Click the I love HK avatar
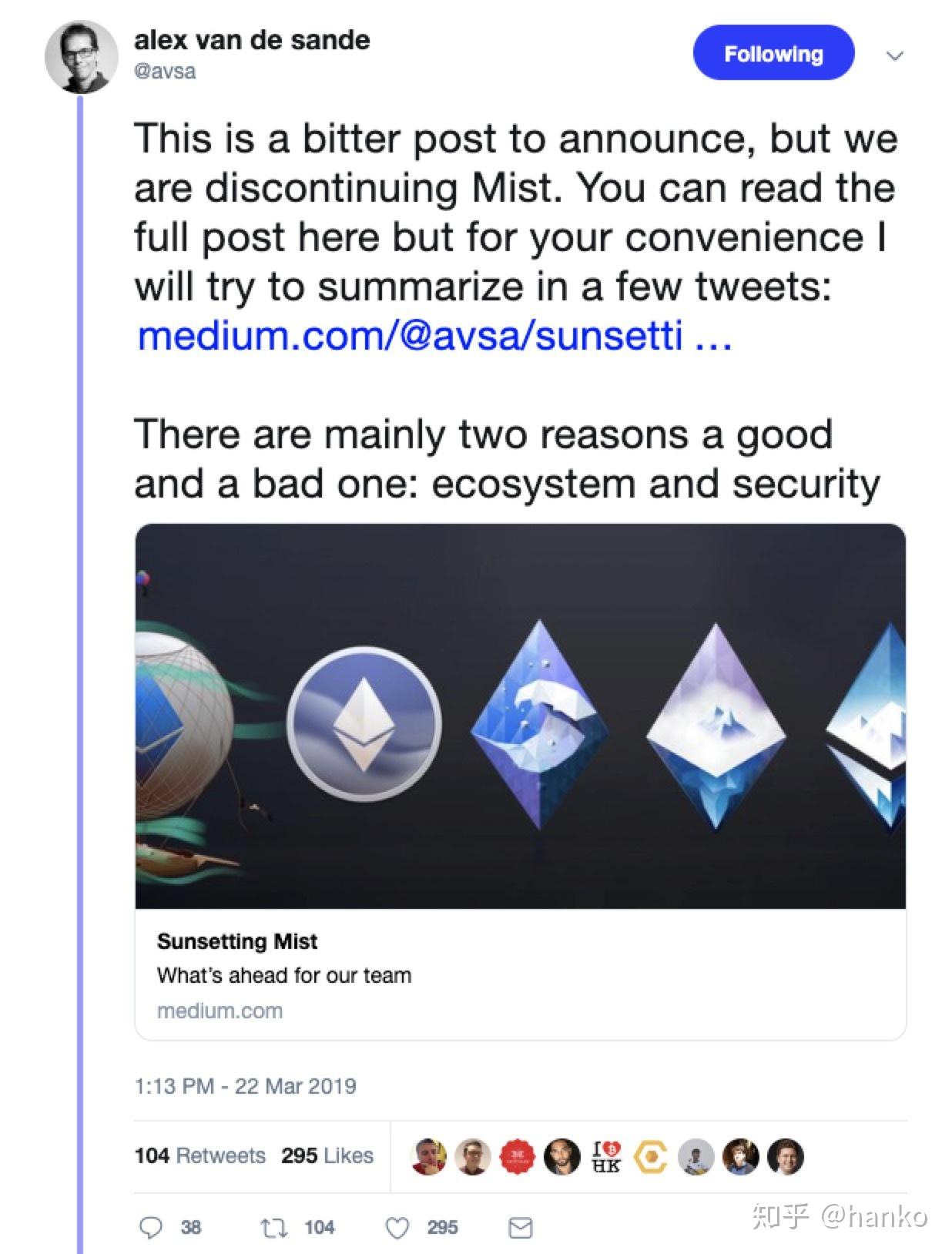The image size is (952, 1254). pos(606,1156)
